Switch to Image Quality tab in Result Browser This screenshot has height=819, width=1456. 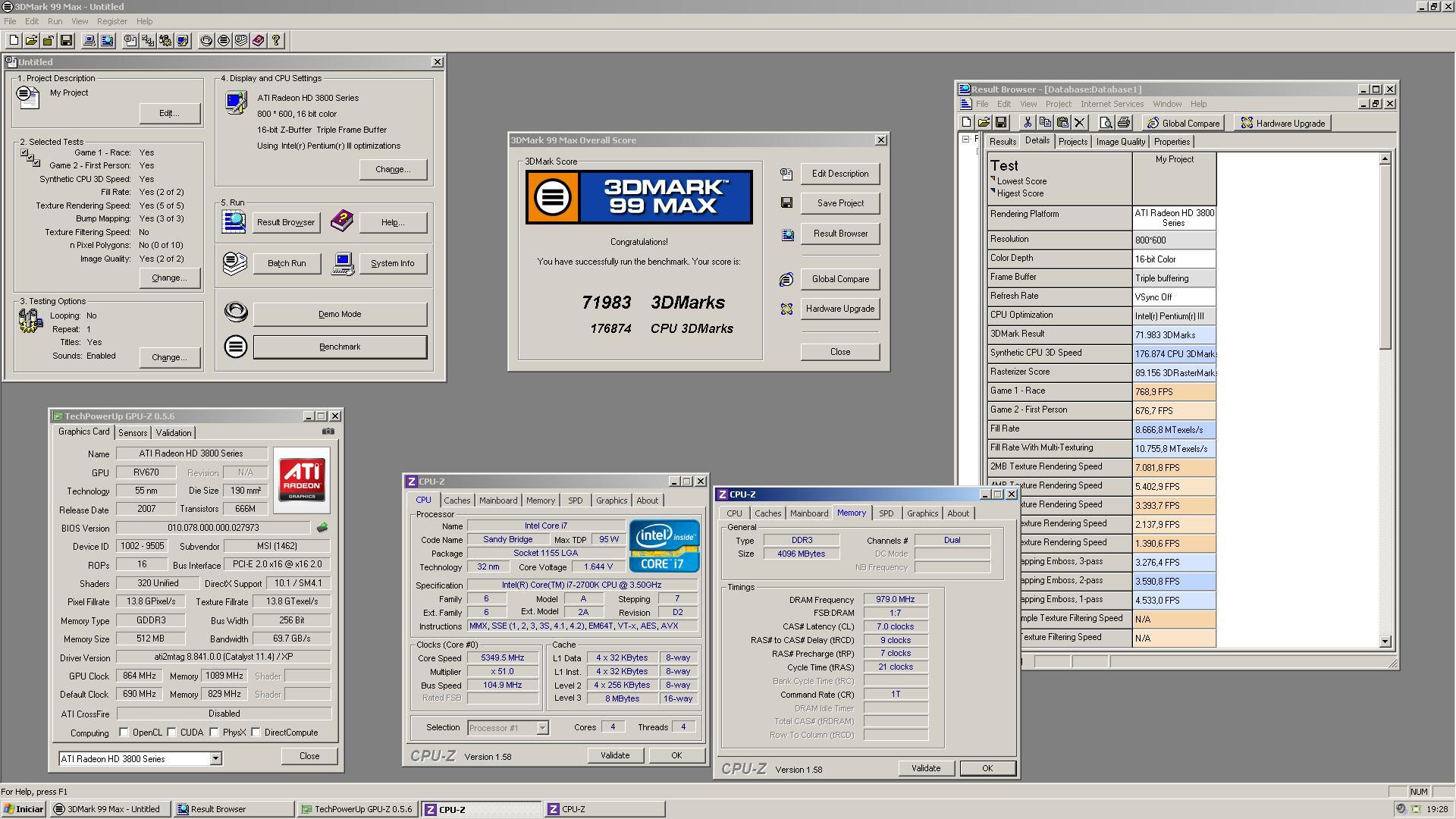[x=1120, y=142]
